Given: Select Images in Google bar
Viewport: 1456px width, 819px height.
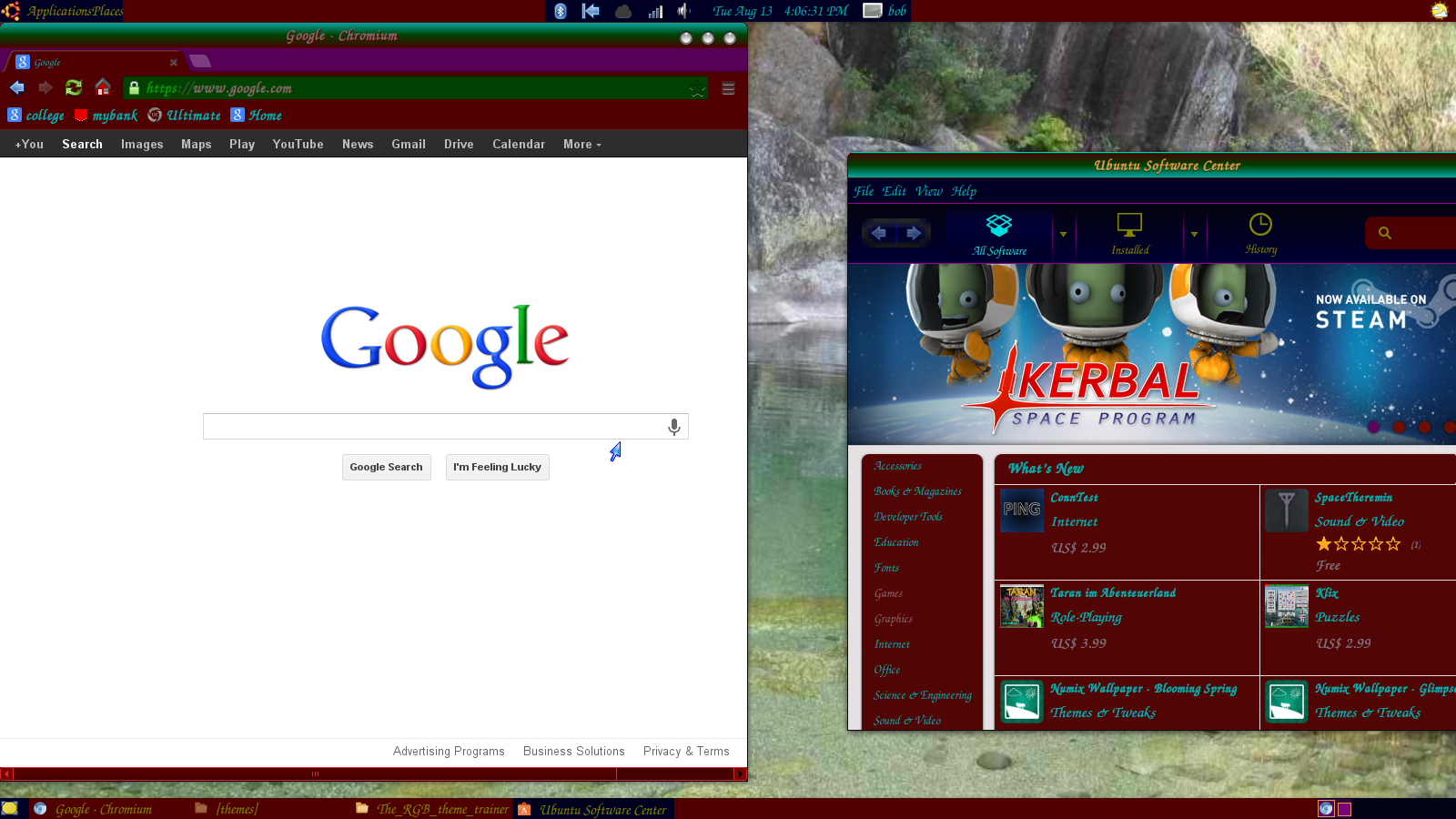Looking at the screenshot, I should (142, 144).
